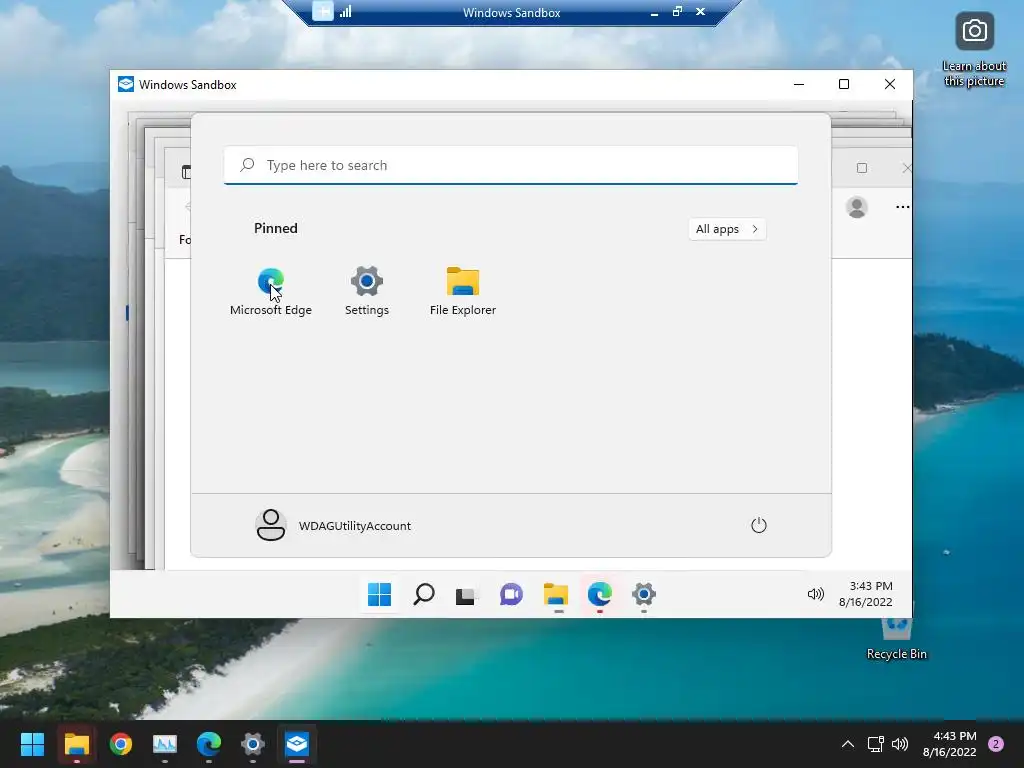Click the Learn about this picture icon
This screenshot has height=768, width=1024.
coord(974,50)
